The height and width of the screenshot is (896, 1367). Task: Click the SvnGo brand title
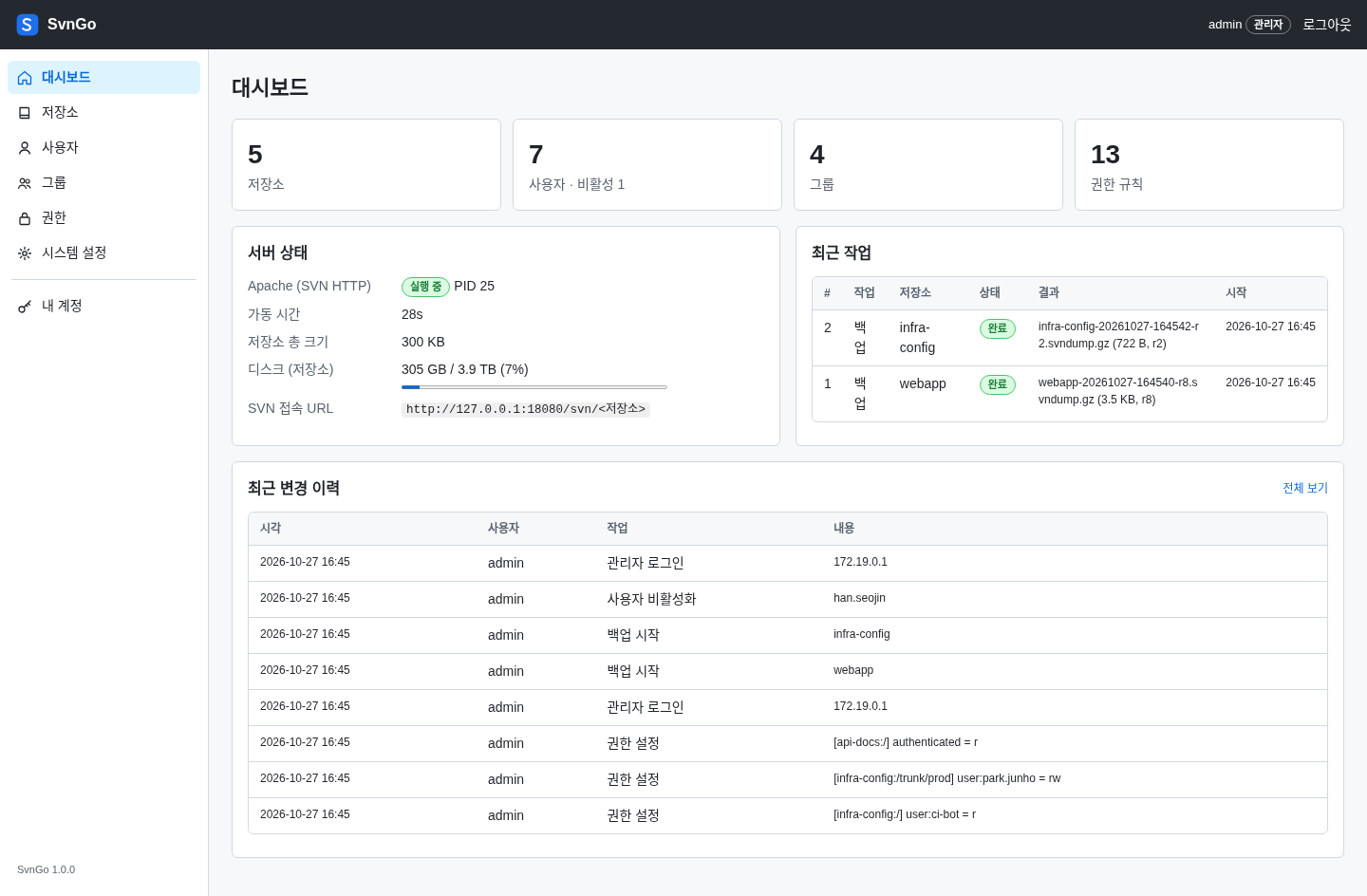pyautogui.click(x=72, y=25)
